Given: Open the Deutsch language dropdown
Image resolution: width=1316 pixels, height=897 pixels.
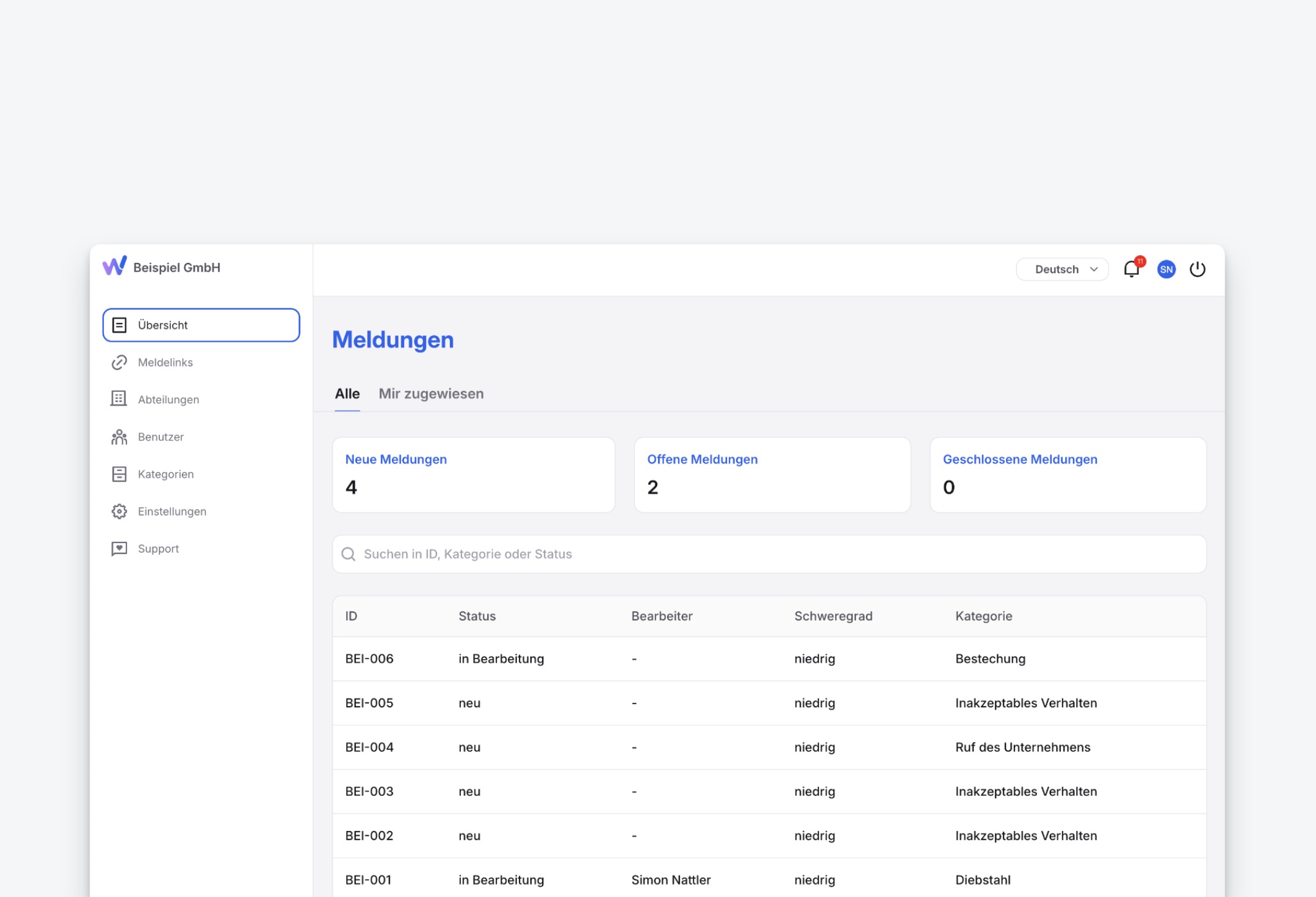Looking at the screenshot, I should [x=1062, y=269].
